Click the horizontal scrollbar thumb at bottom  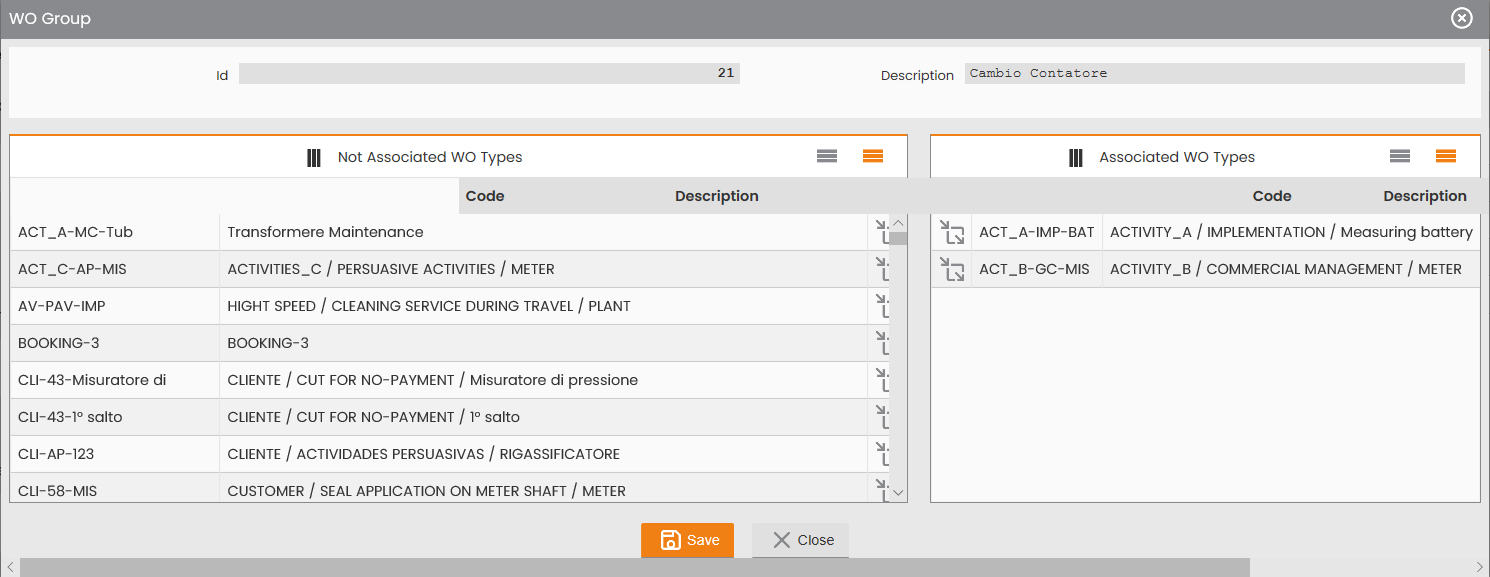(x=634, y=568)
